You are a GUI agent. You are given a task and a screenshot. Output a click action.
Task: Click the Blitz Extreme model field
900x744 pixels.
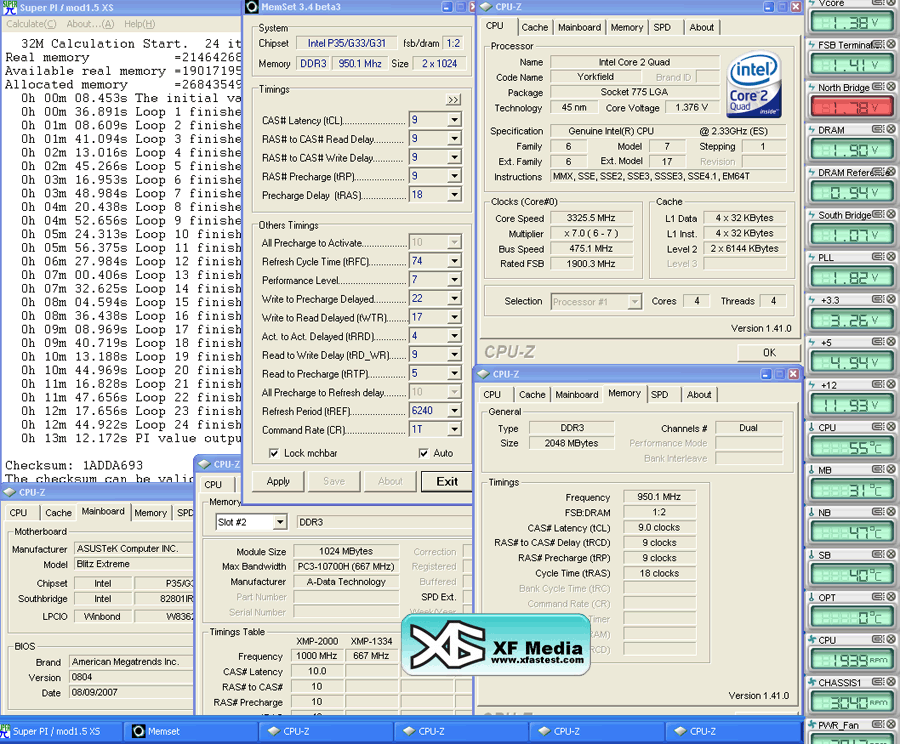pyautogui.click(x=134, y=564)
